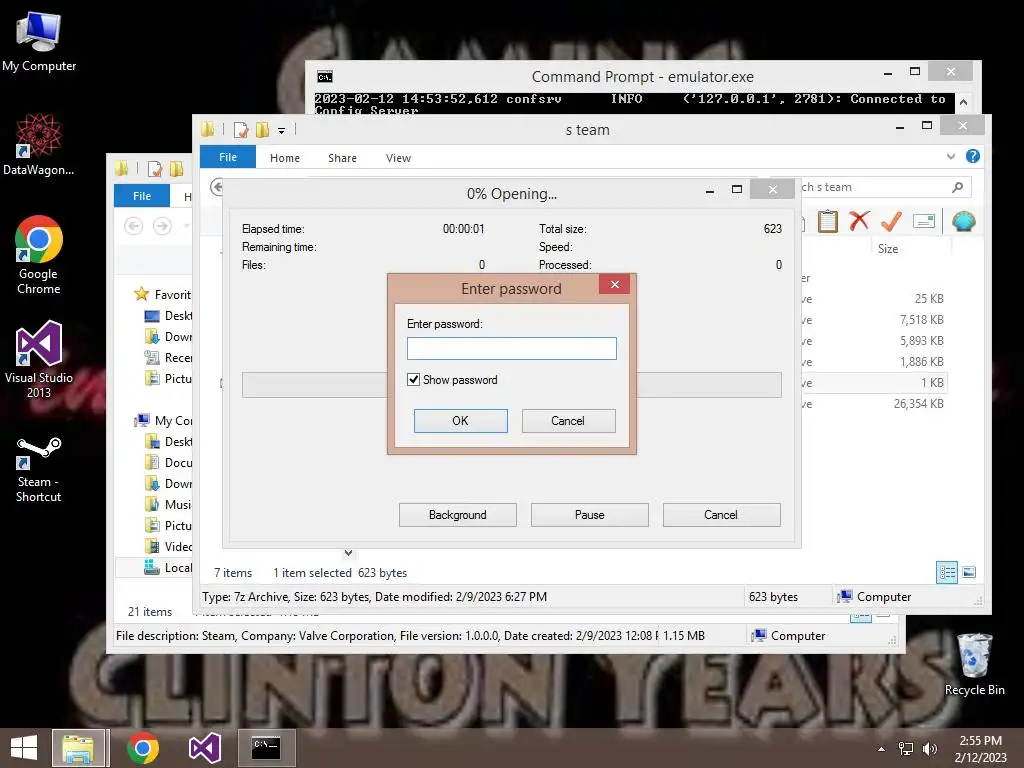Open Visual Studio 2013 desktop shortcut

(x=39, y=359)
